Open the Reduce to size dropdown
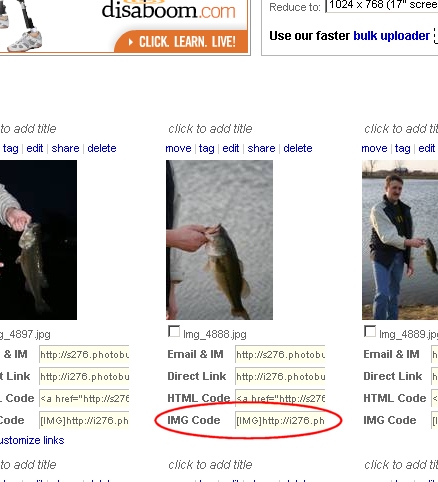This screenshot has height=482, width=438. coord(382,6)
